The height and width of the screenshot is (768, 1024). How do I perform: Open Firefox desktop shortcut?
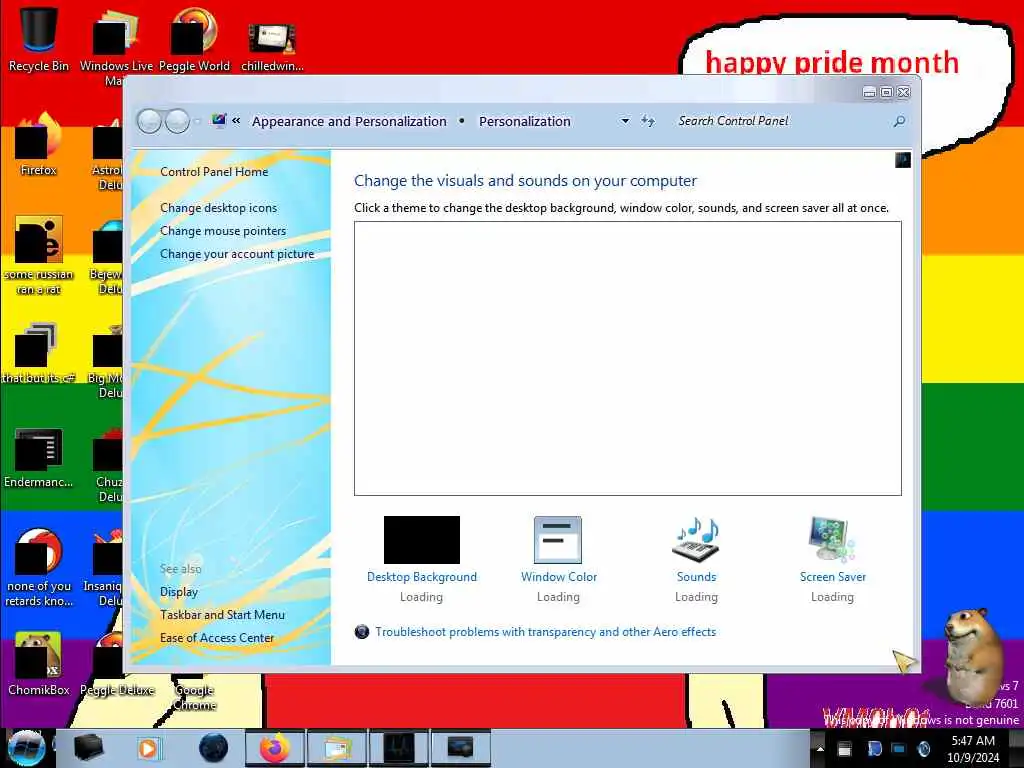[x=39, y=144]
